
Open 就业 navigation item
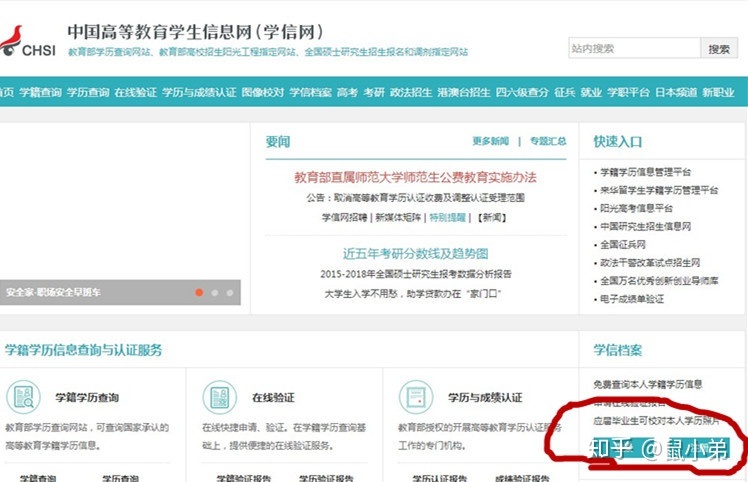click(591, 92)
